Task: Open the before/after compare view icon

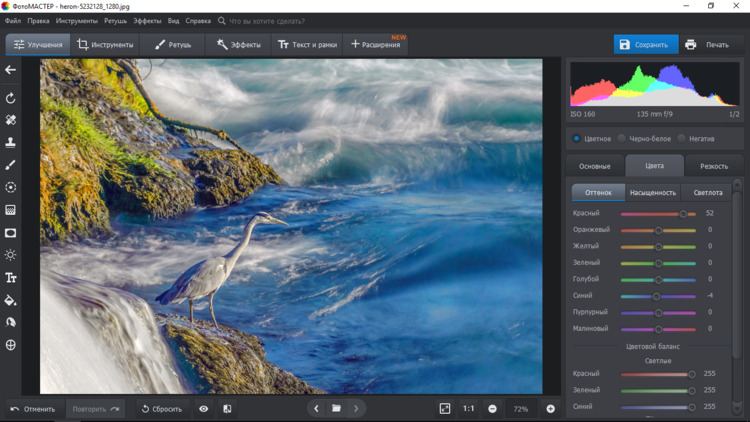Action: (x=227, y=409)
